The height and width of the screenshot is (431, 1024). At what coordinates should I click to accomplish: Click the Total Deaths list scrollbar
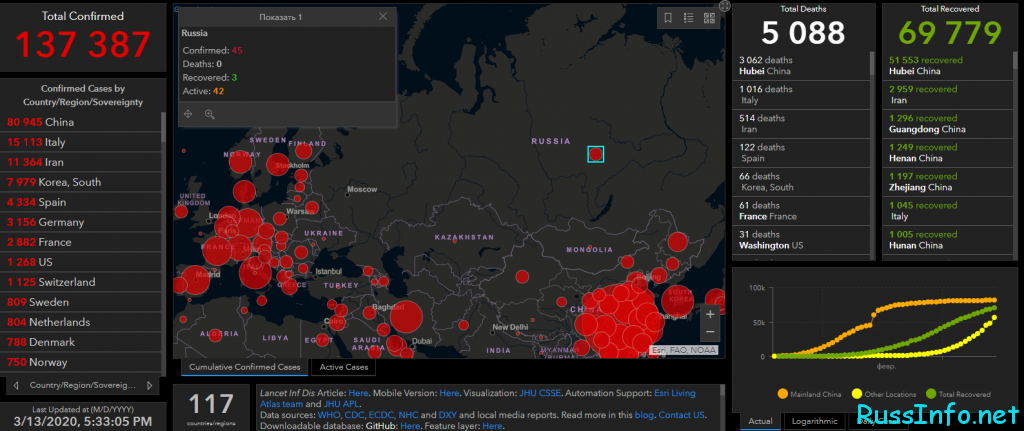pyautogui.click(x=872, y=63)
